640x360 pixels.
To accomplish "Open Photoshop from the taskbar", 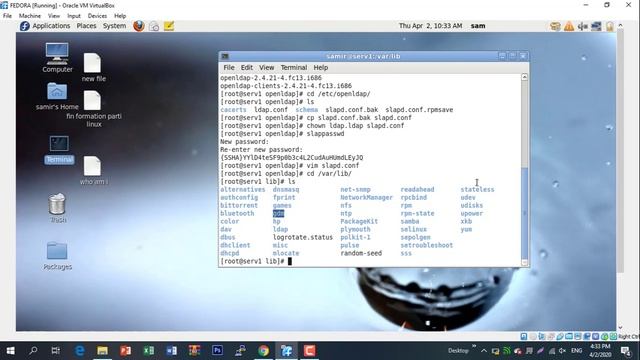I will 217,351.
